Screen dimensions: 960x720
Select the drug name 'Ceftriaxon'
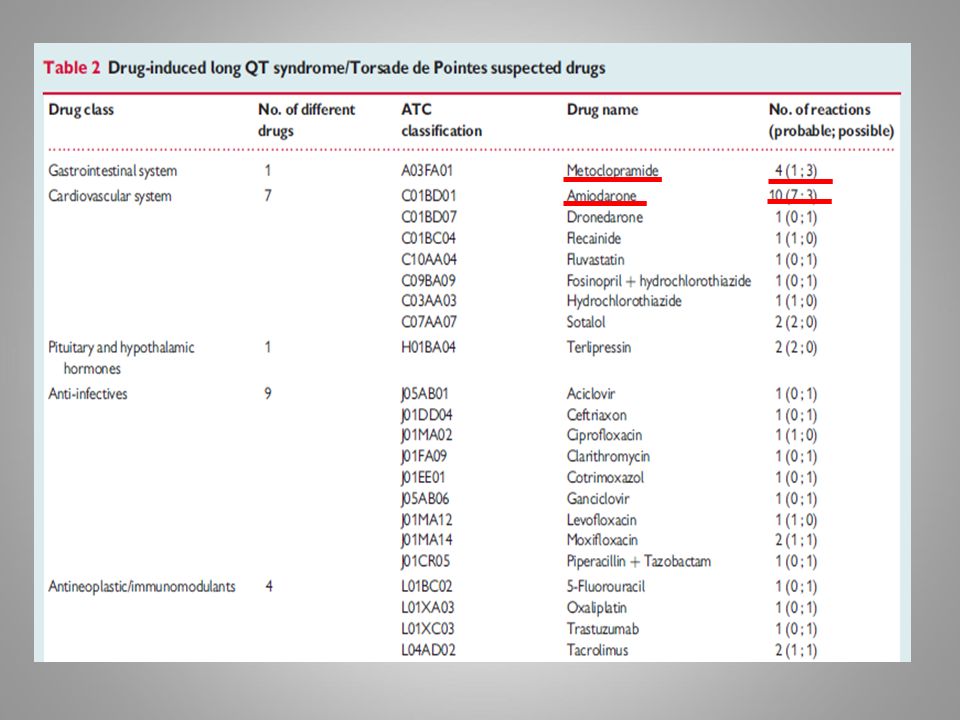tap(596, 415)
